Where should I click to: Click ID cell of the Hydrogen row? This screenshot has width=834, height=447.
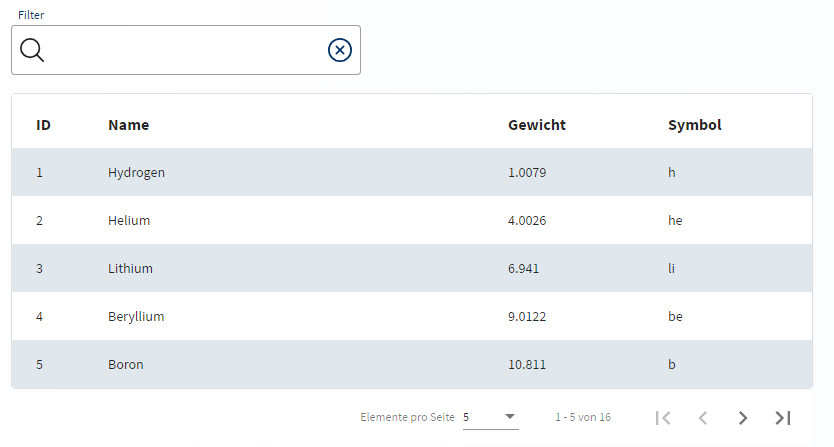(39, 172)
